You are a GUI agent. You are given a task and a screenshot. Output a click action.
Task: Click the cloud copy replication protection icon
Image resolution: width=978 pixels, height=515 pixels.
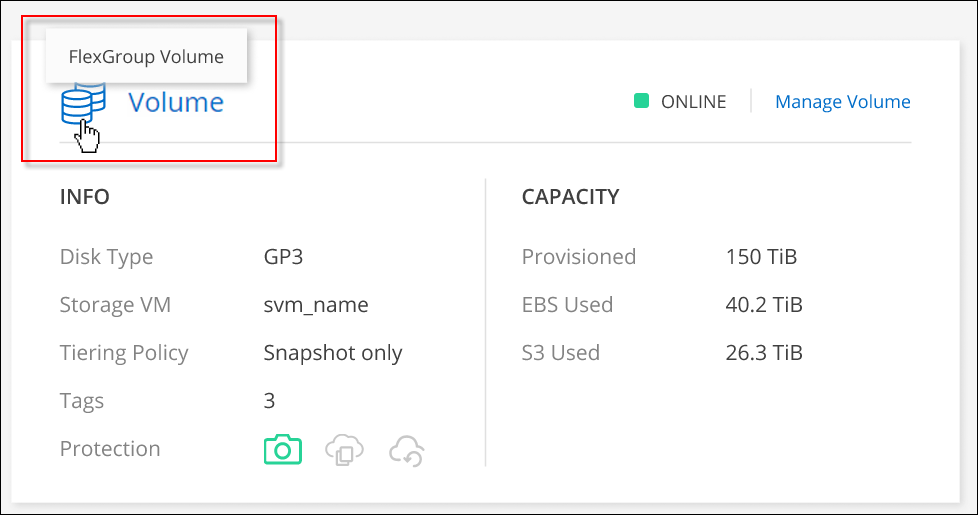[344, 450]
